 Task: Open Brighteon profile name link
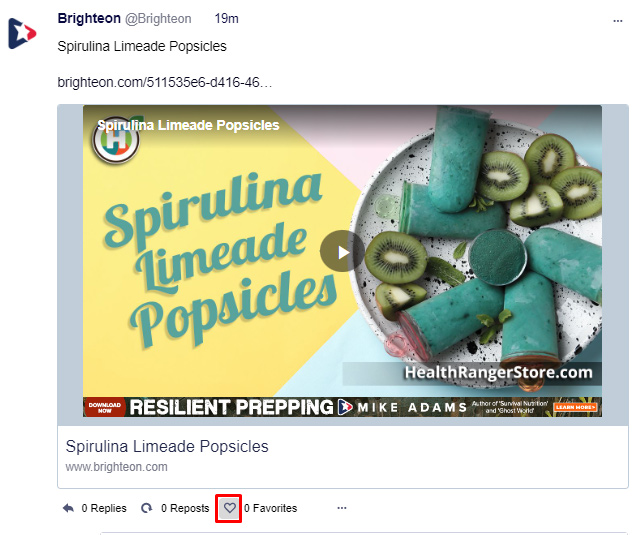pyautogui.click(x=89, y=19)
